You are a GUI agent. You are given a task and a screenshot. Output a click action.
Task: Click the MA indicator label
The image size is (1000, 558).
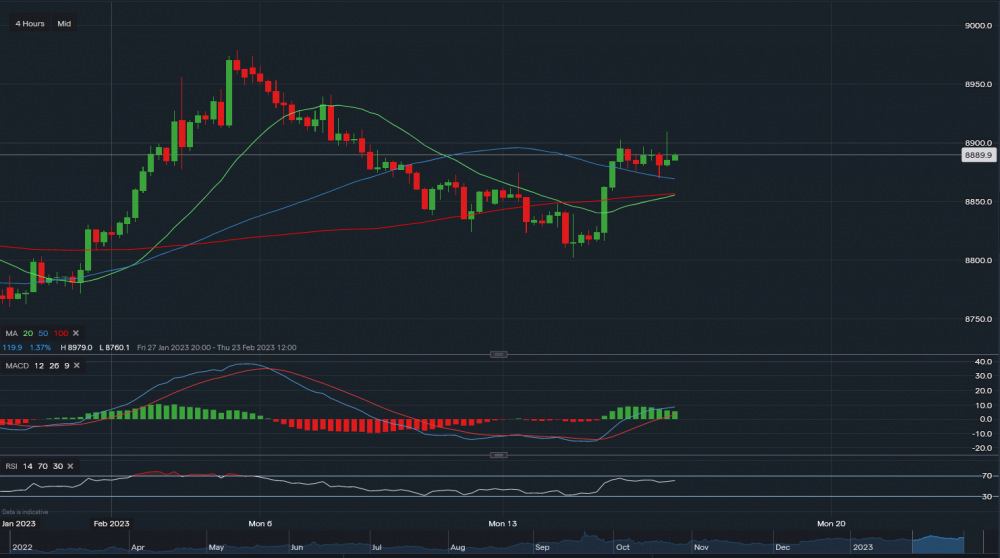tap(11, 333)
